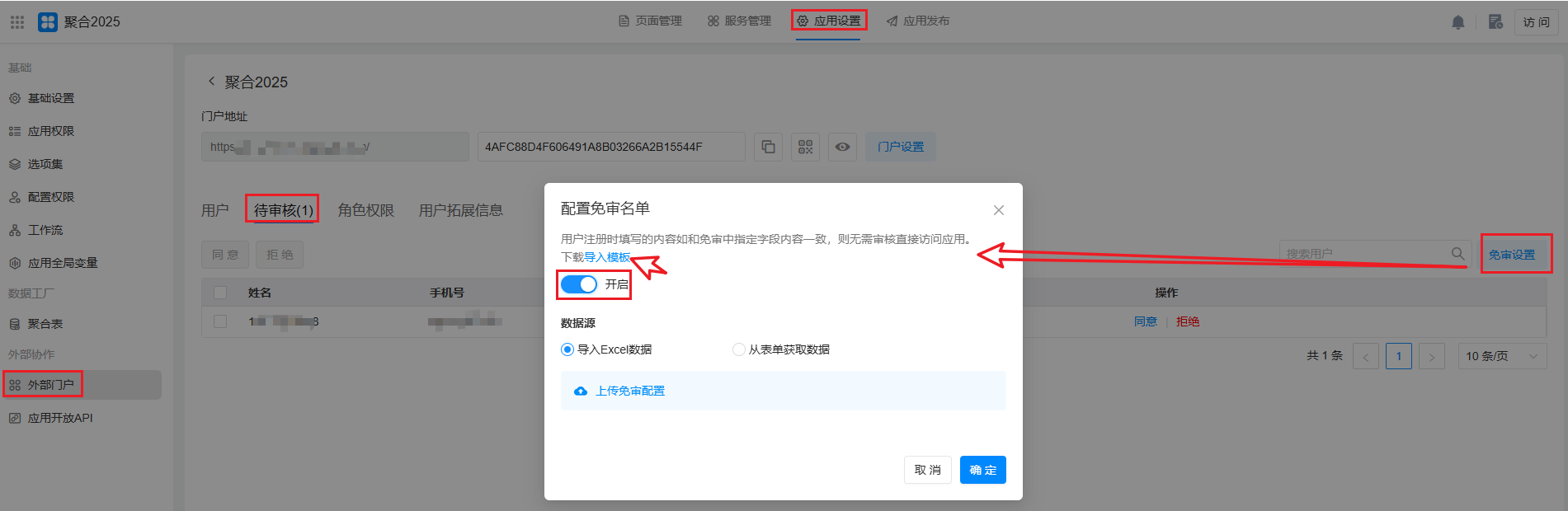This screenshot has width=1568, height=511.
Task: Preview the portal with the eye icon
Action: pos(842,147)
